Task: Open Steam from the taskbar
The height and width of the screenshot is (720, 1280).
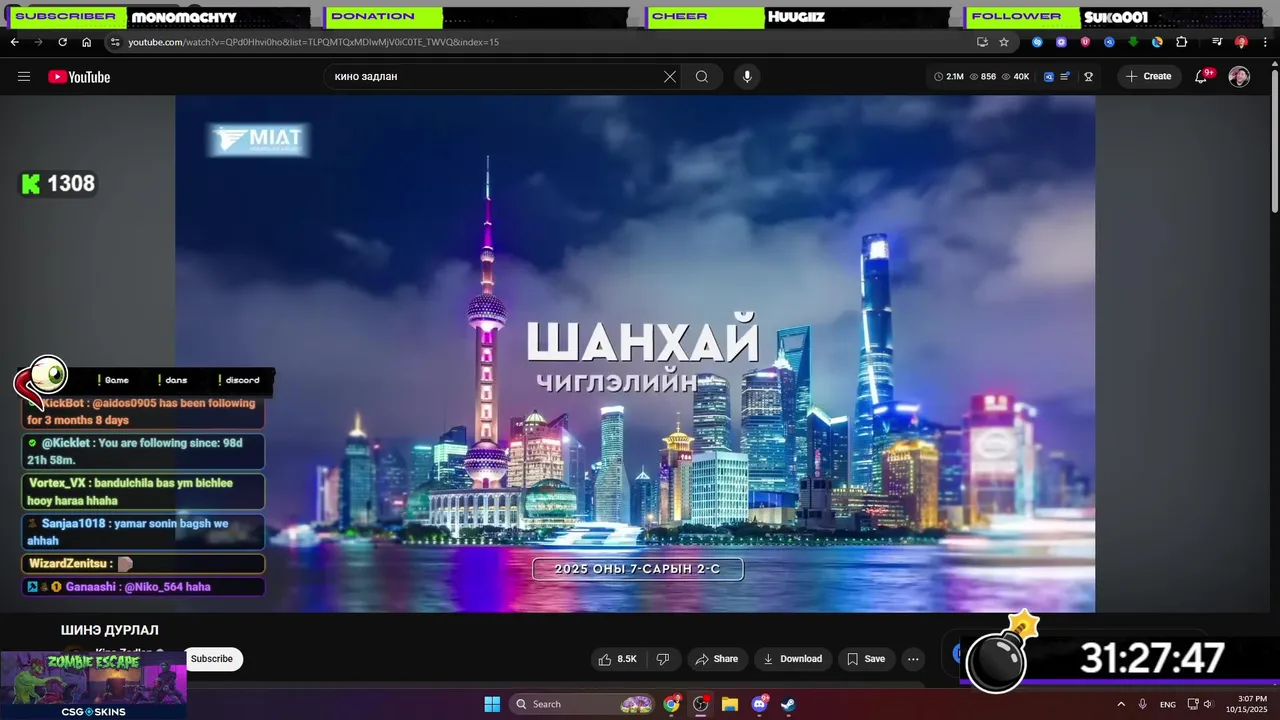Action: tap(788, 704)
